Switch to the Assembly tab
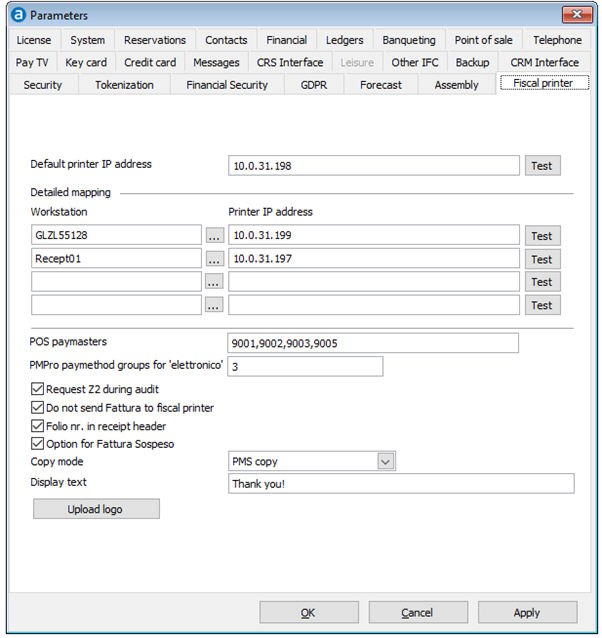Image resolution: width=602 pixels, height=638 pixels. [x=456, y=85]
